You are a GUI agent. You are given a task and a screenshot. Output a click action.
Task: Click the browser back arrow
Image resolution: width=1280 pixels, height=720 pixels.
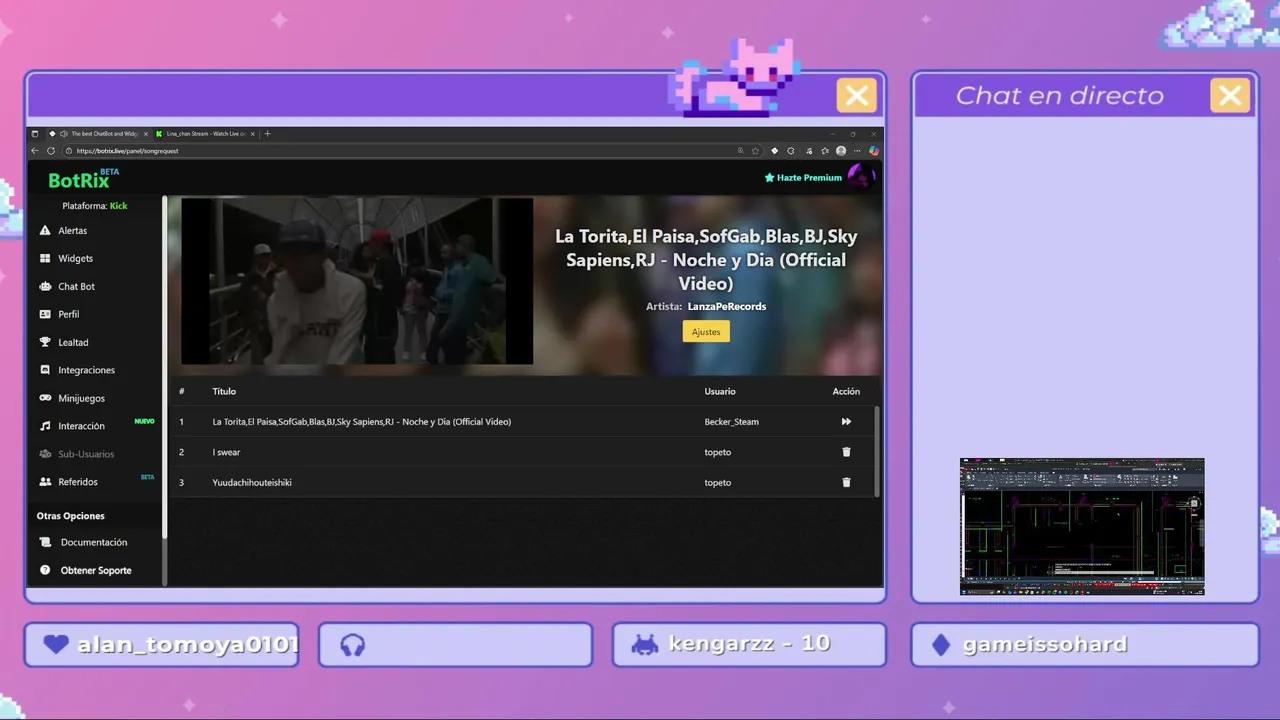[35, 151]
